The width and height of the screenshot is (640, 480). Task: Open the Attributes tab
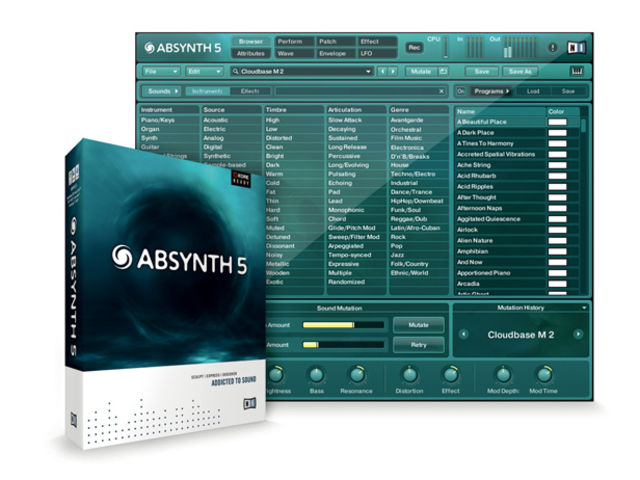click(x=251, y=53)
